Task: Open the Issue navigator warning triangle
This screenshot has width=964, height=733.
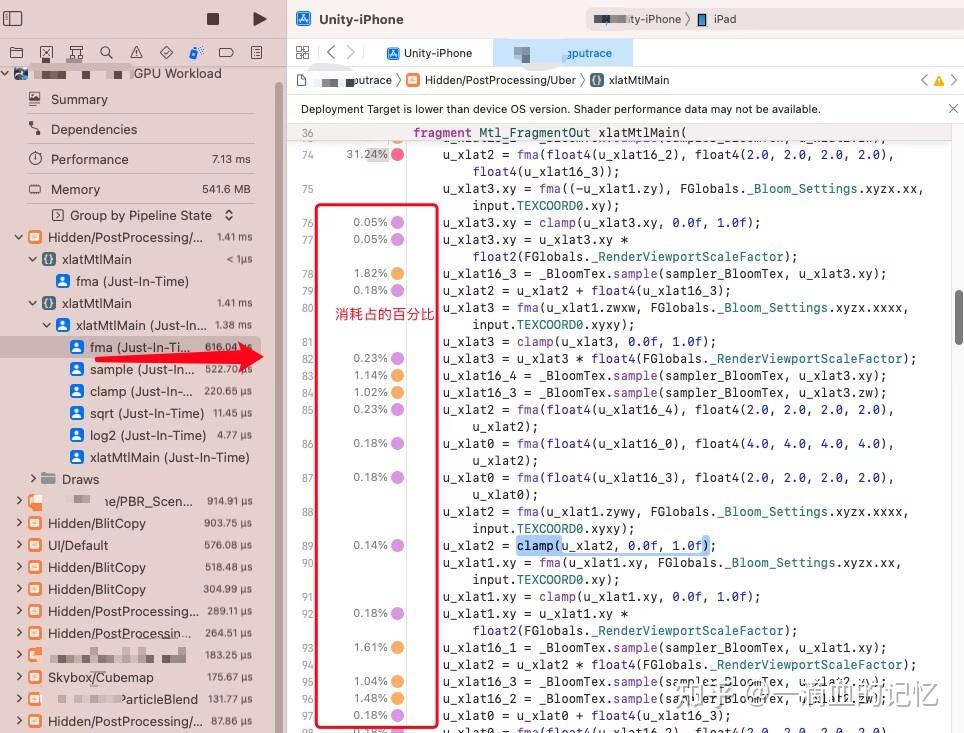Action: point(136,53)
